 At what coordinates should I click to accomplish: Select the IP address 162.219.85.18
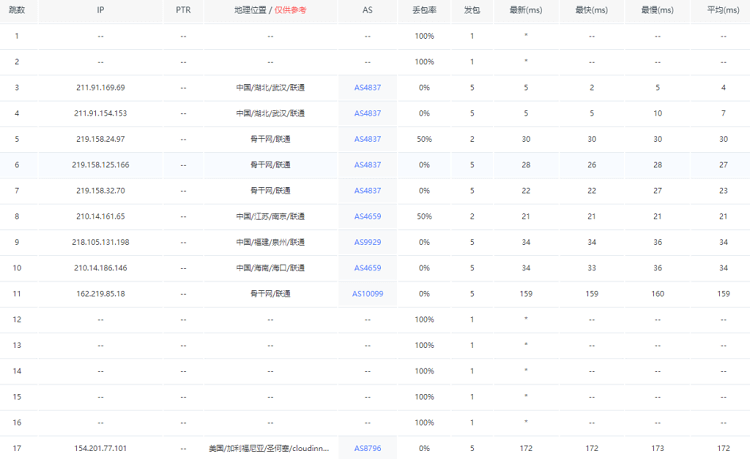coord(100,293)
